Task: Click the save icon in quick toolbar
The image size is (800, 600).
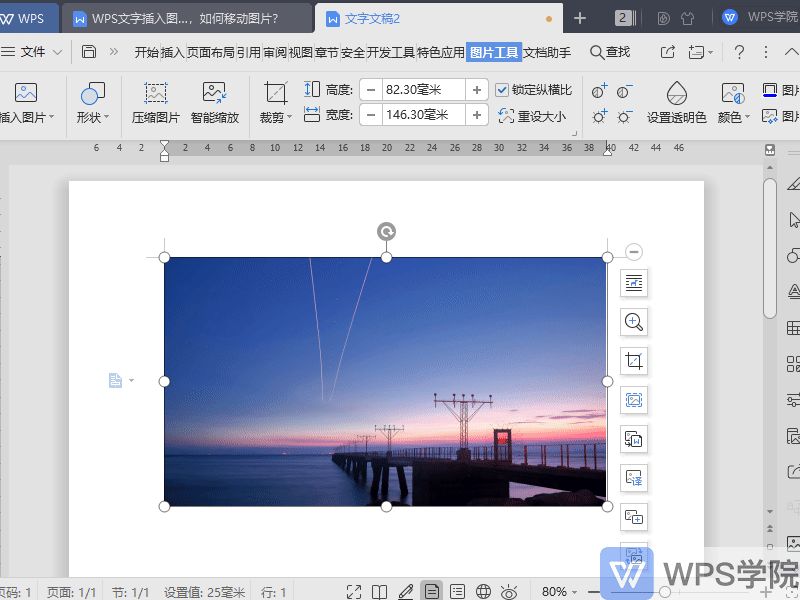Action: click(89, 52)
